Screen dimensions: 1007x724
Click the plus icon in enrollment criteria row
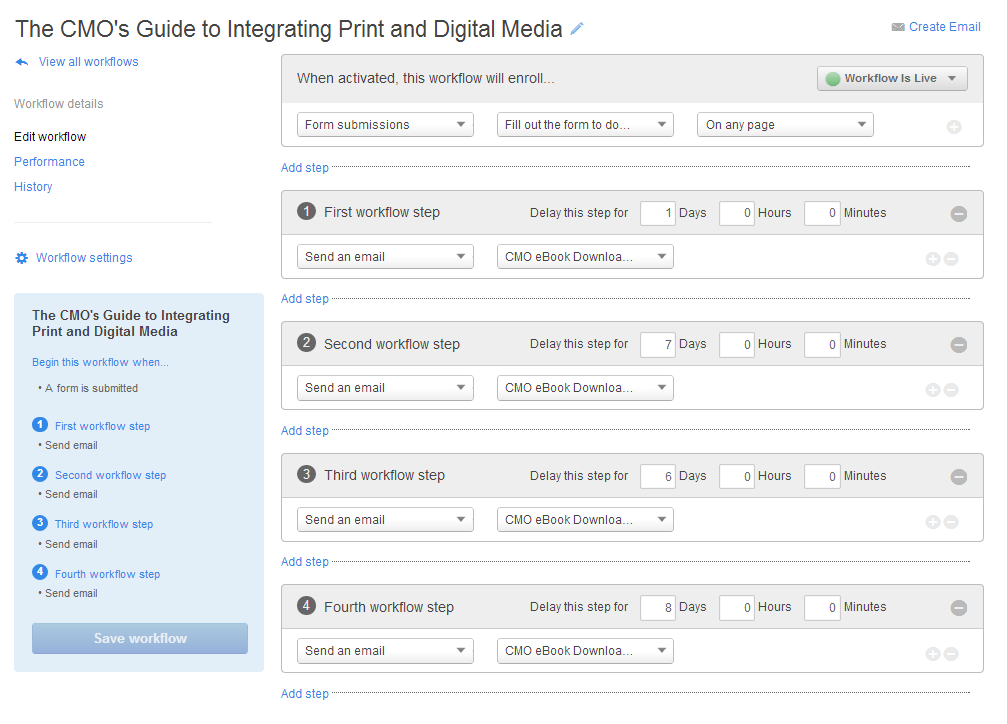(953, 127)
